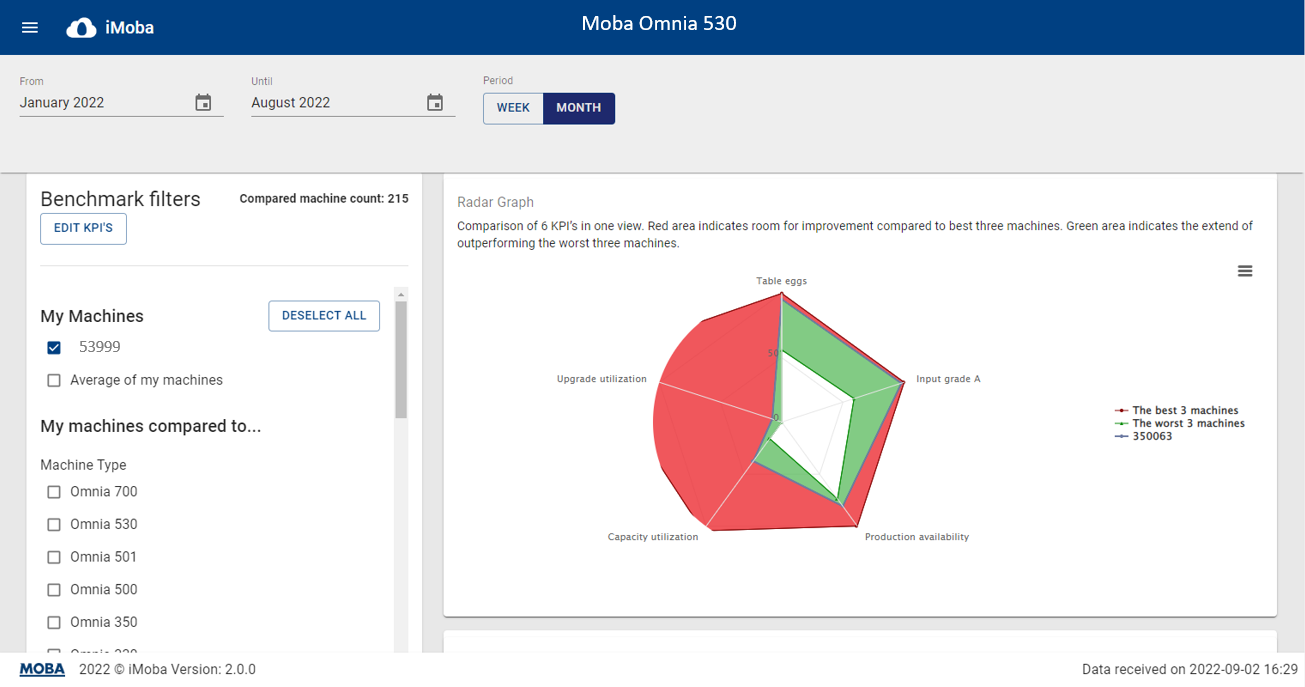The height and width of the screenshot is (687, 1305).
Task: Select the Omnia 530 checkbox
Action: 54,525
